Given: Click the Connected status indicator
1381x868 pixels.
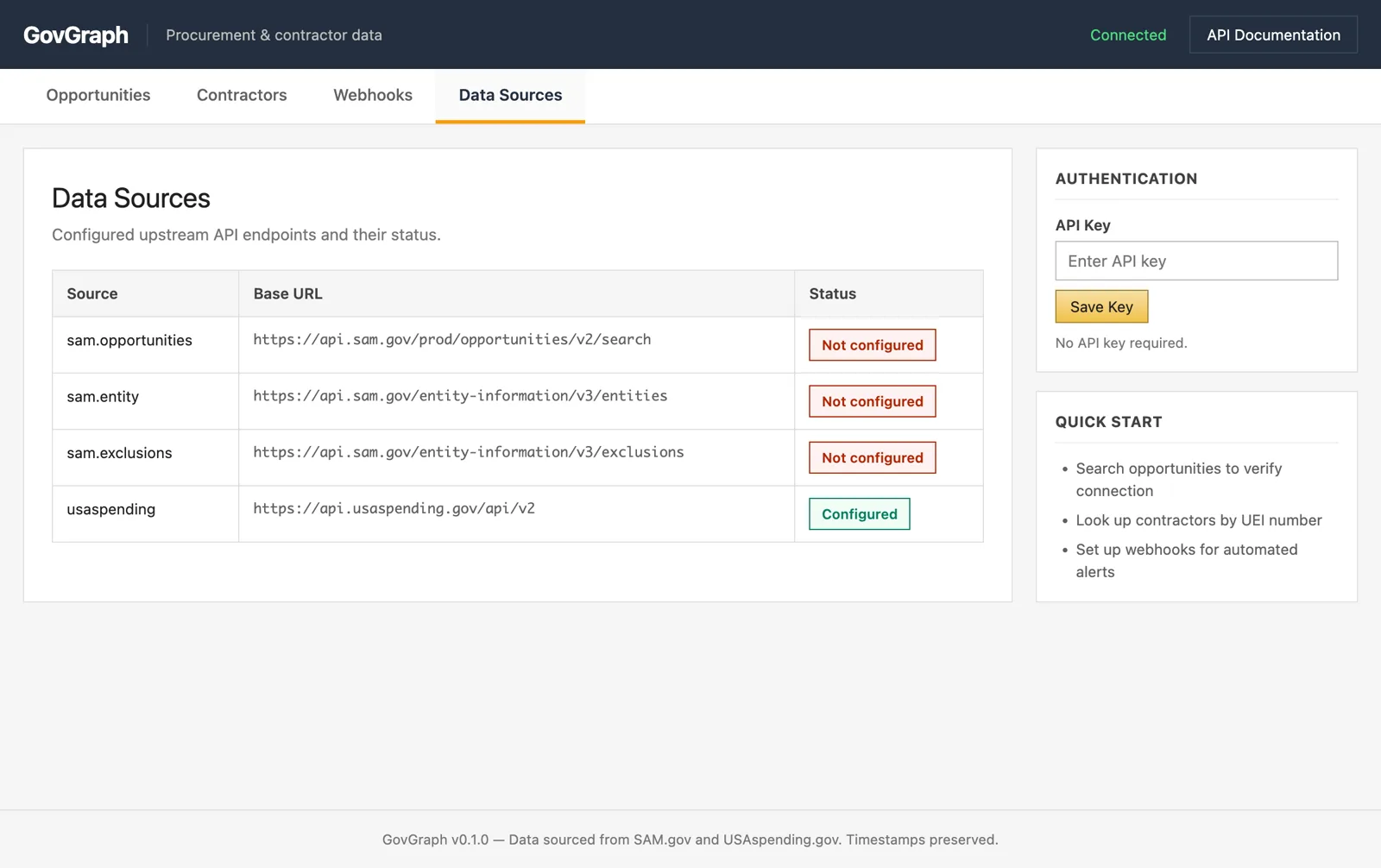Looking at the screenshot, I should click(1127, 35).
